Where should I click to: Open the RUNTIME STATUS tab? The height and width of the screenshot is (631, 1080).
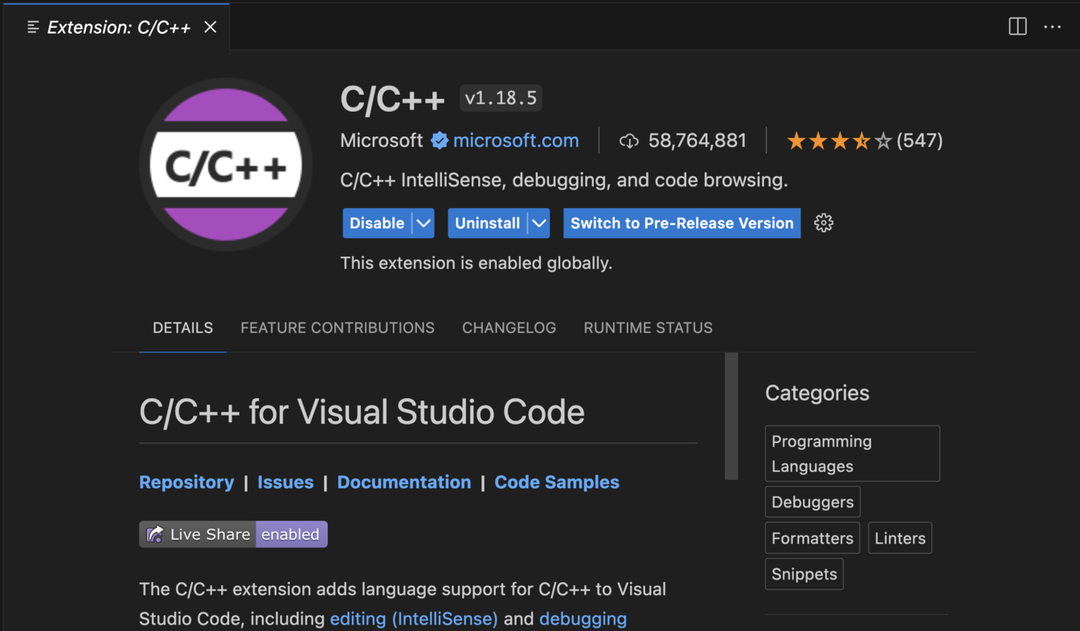[648, 328]
